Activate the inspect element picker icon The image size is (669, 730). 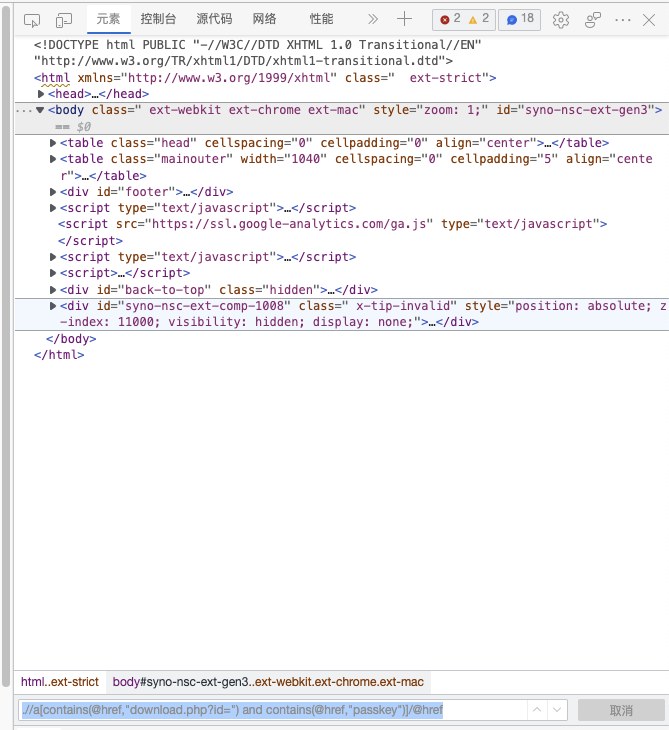[32, 19]
